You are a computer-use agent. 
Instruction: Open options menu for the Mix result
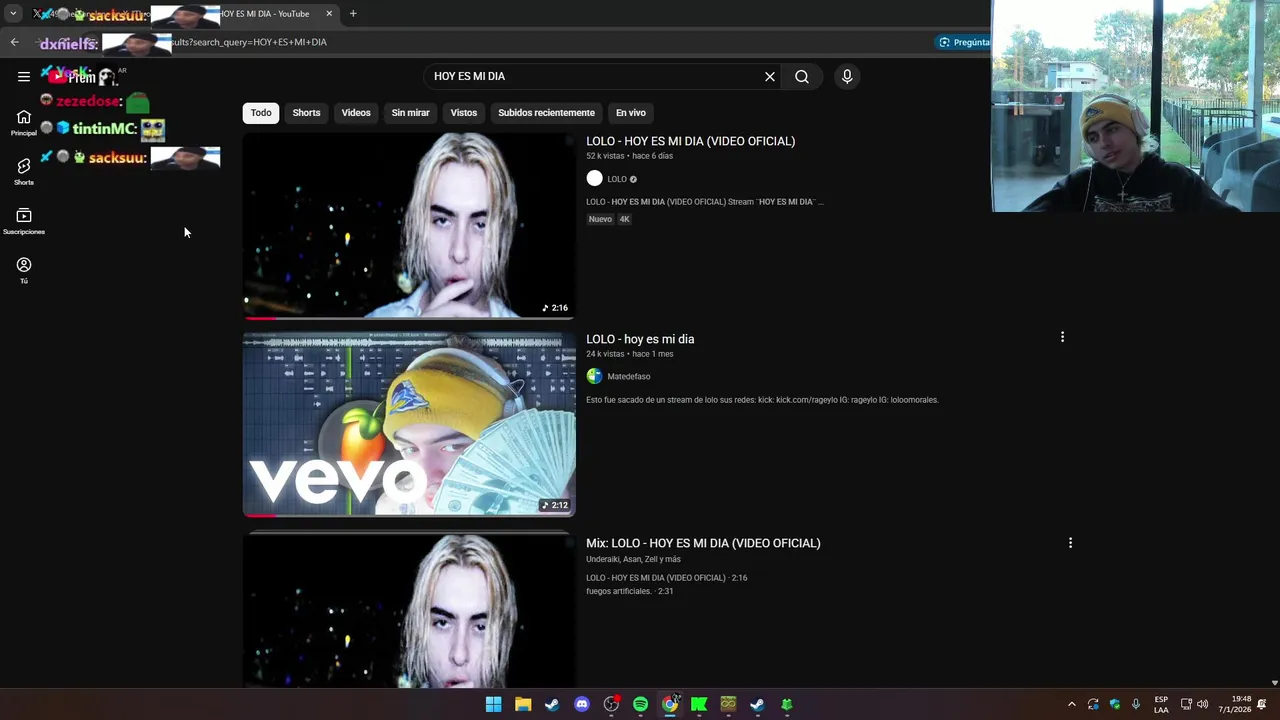1070,543
